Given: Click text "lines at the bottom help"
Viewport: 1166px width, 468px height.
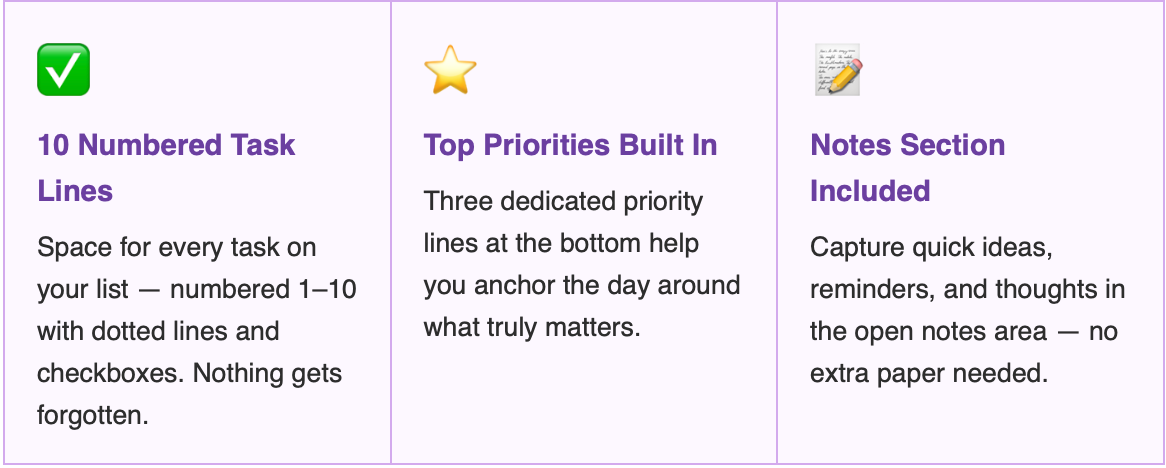Looking at the screenshot, I should pos(561,243).
